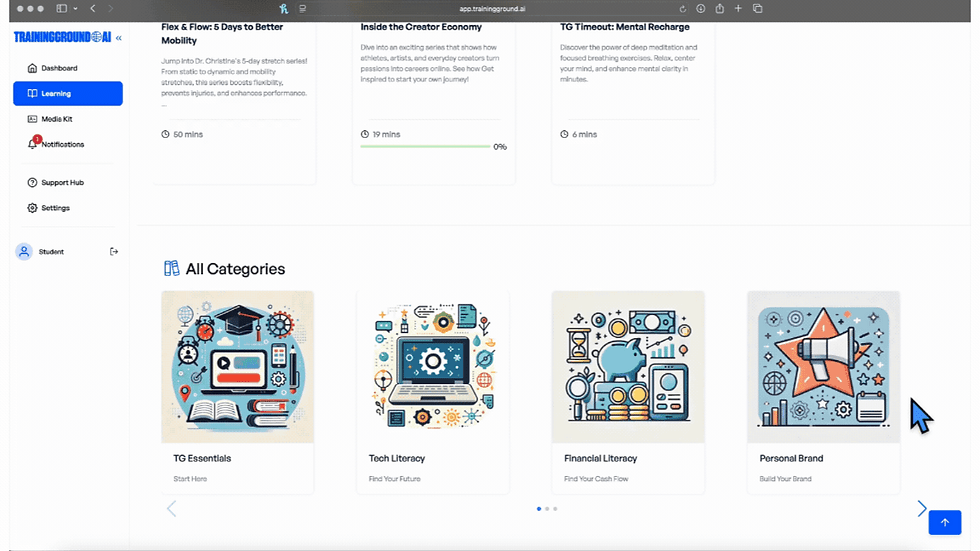Select the Learning menu item

click(x=68, y=93)
